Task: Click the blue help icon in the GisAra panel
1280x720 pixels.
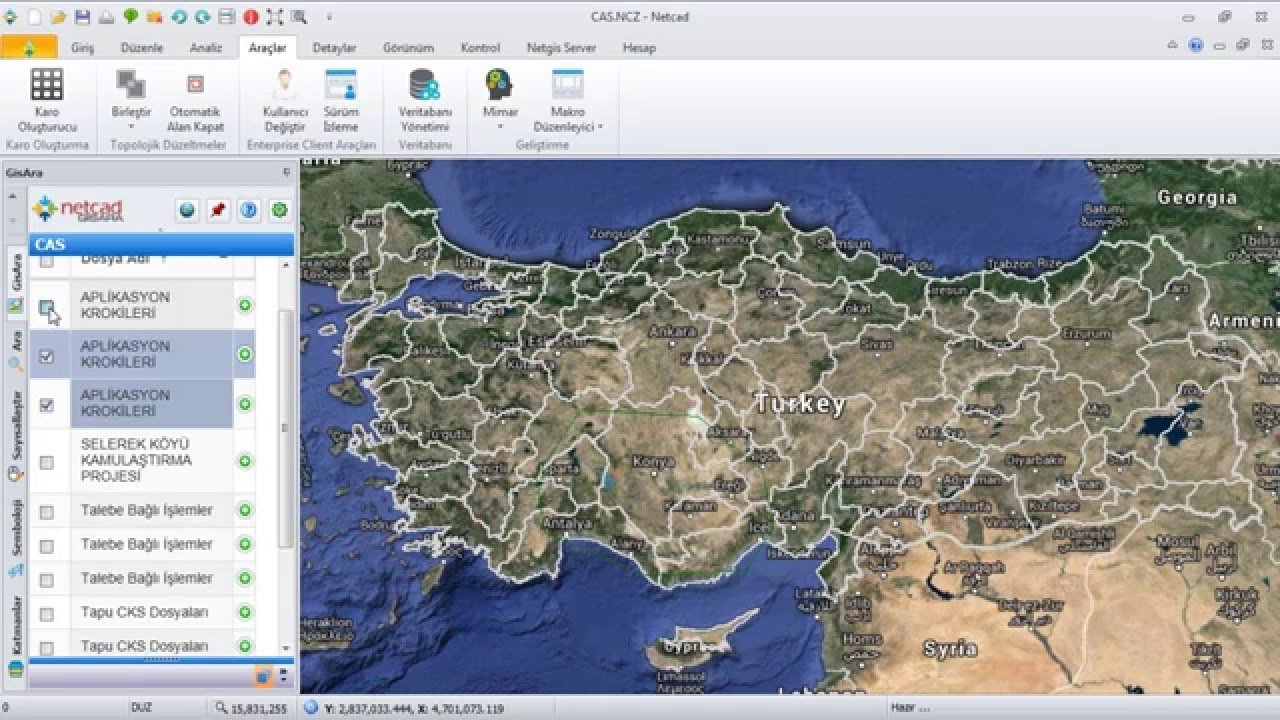Action: (249, 210)
